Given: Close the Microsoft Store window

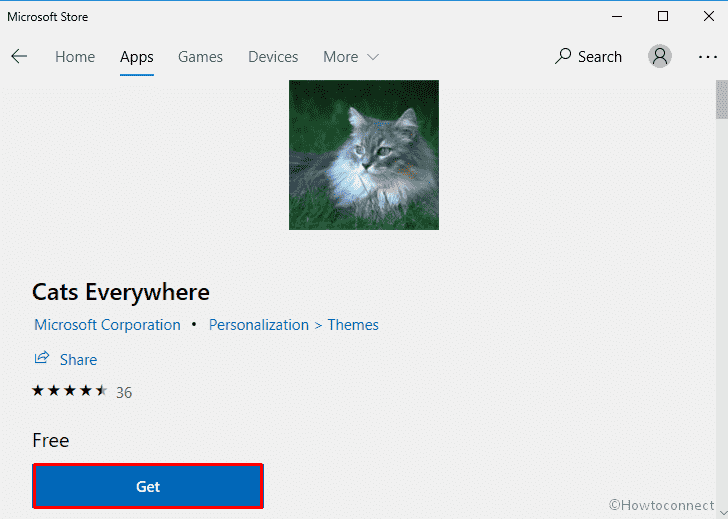Looking at the screenshot, I should click(708, 17).
